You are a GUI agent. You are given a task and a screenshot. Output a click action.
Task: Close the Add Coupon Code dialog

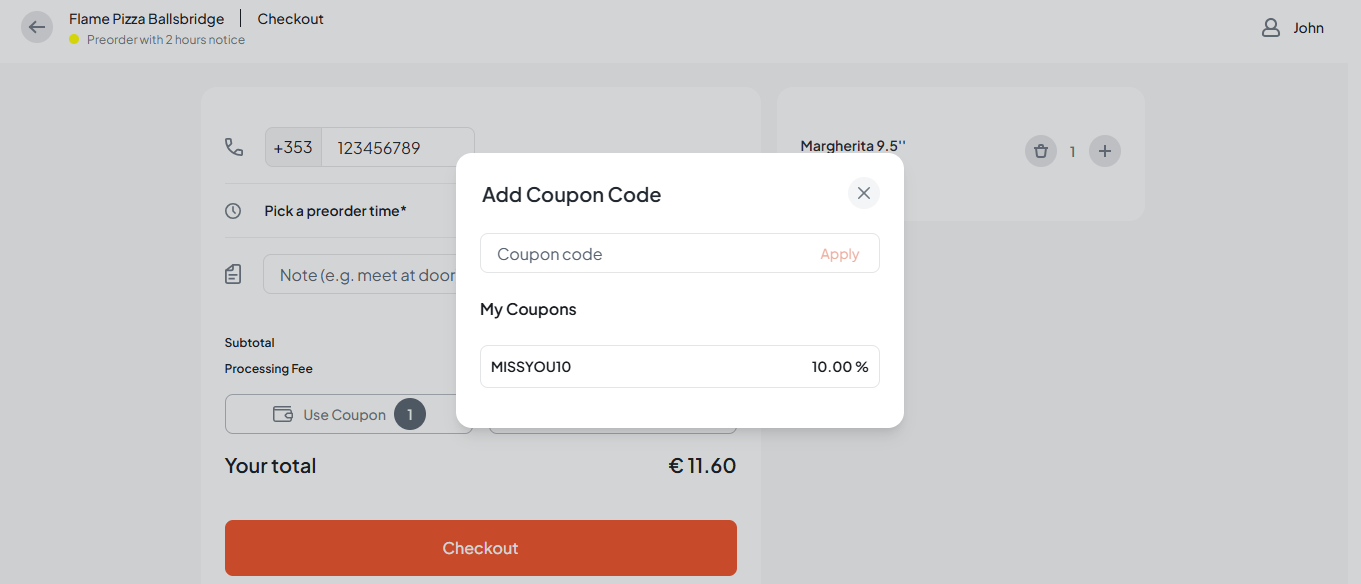864,193
